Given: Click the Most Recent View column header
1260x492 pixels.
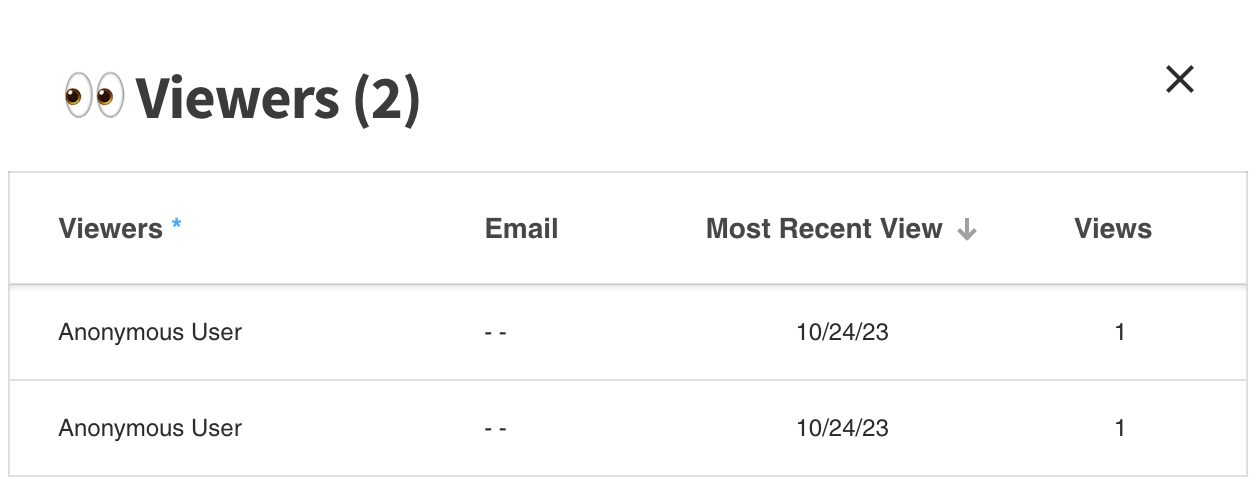Looking at the screenshot, I should 824,229.
